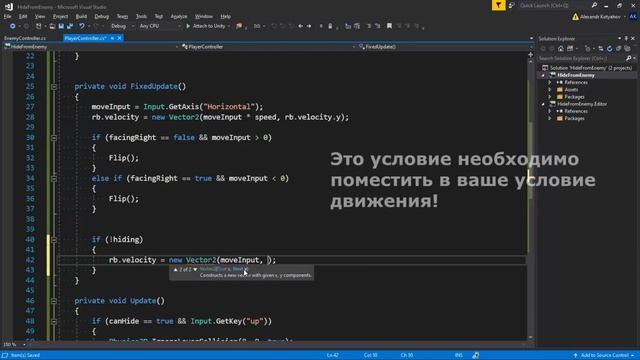640x360 pixels.
Task: Open the Help menu
Action: pos(226,16)
